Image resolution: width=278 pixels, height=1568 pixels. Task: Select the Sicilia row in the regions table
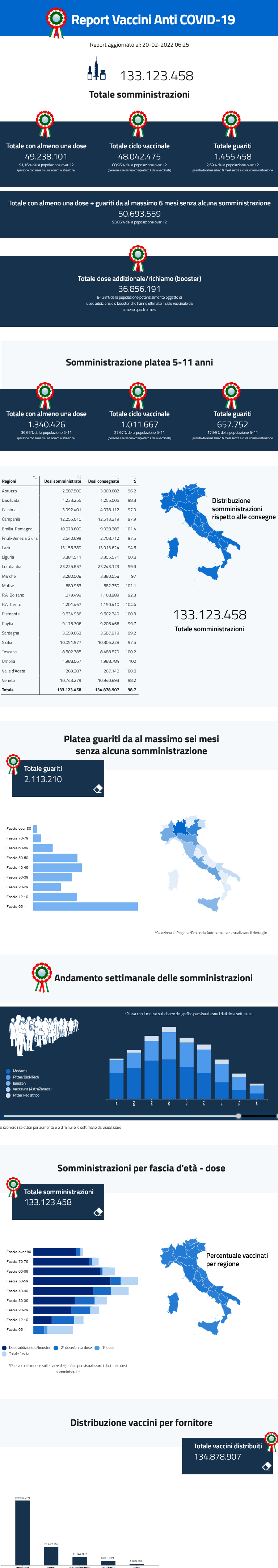[x=69, y=642]
